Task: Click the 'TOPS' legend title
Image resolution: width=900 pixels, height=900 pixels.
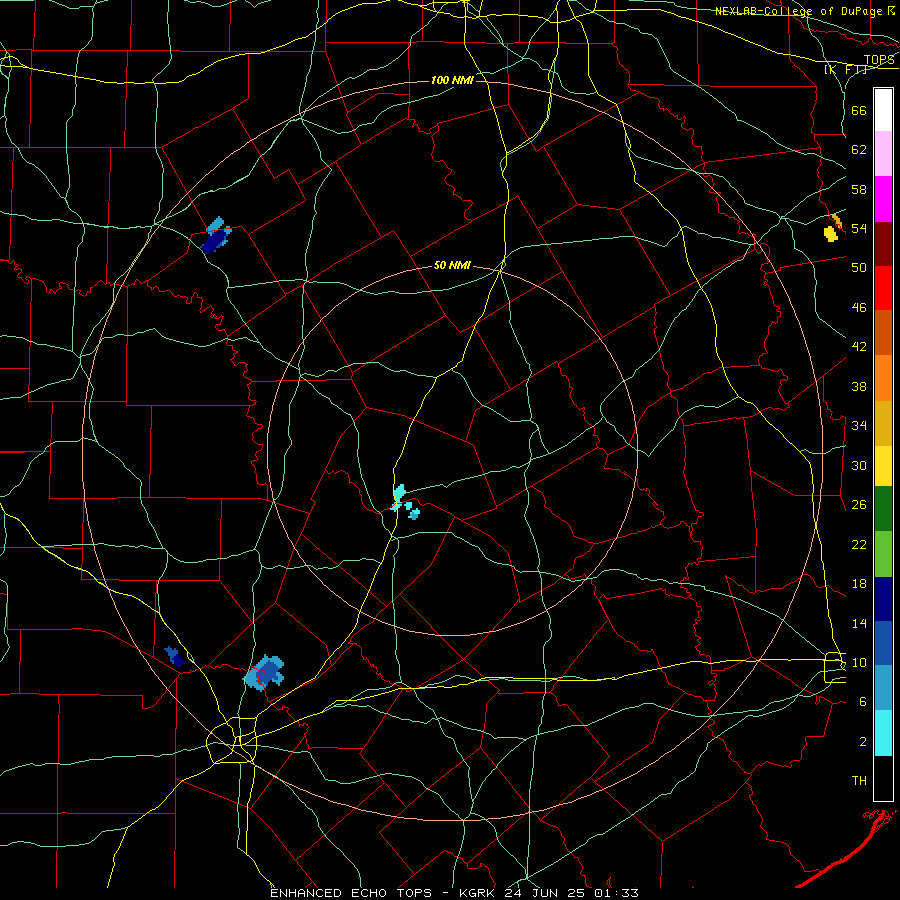Action: (x=879, y=59)
